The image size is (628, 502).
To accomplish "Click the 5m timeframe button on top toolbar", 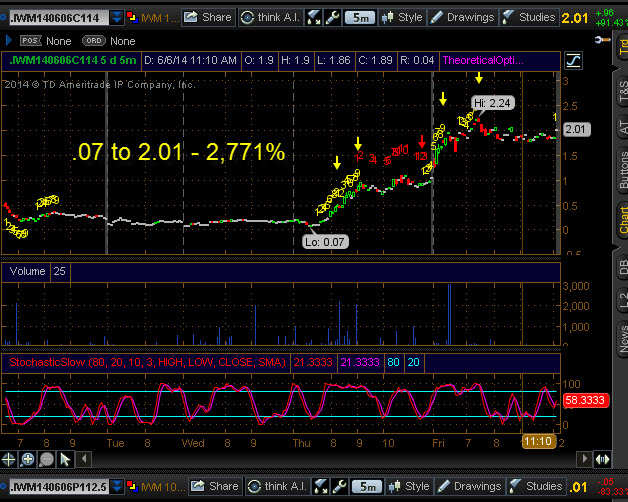I will point(359,17).
